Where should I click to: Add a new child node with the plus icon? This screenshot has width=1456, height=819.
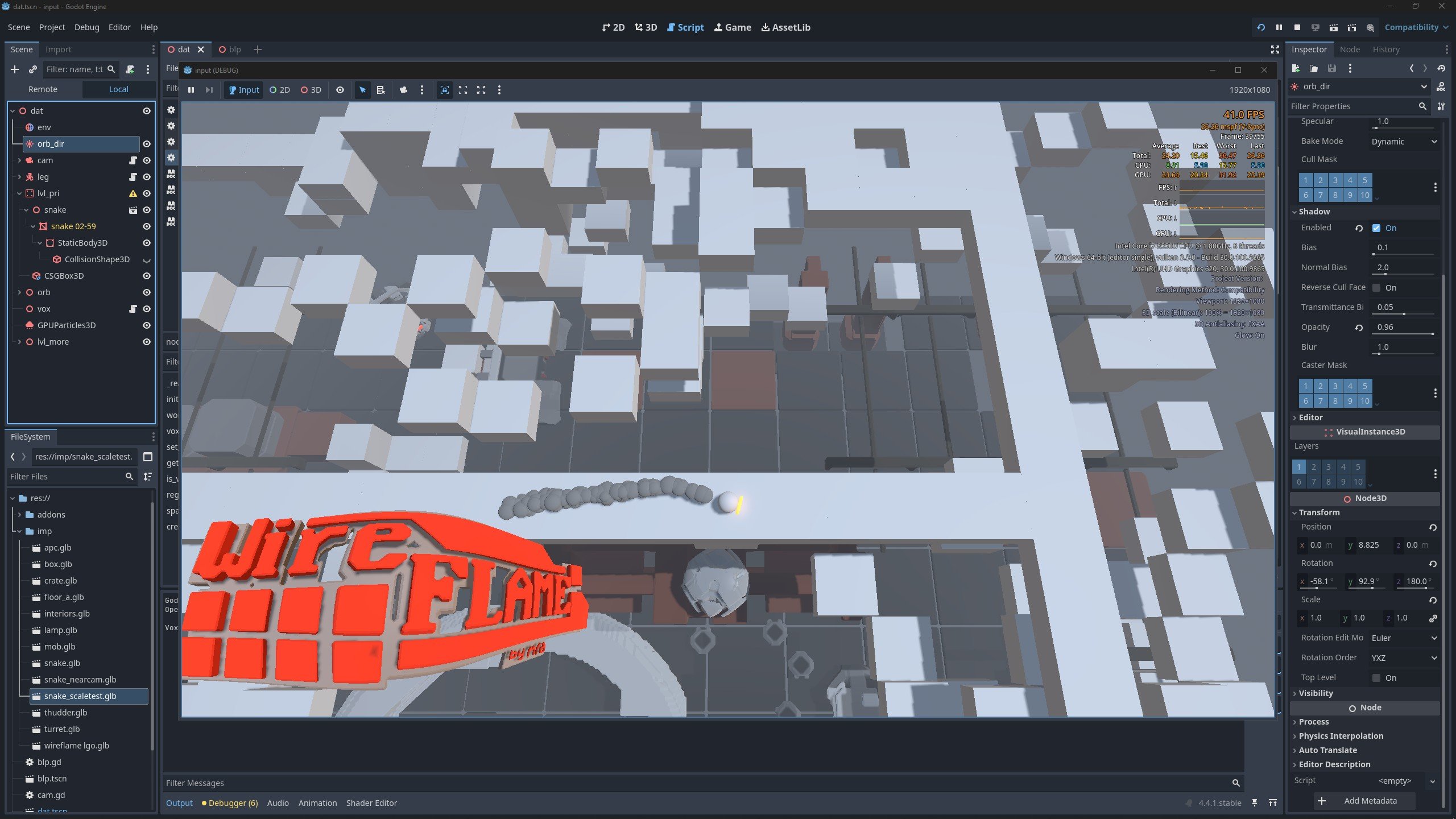[15, 69]
